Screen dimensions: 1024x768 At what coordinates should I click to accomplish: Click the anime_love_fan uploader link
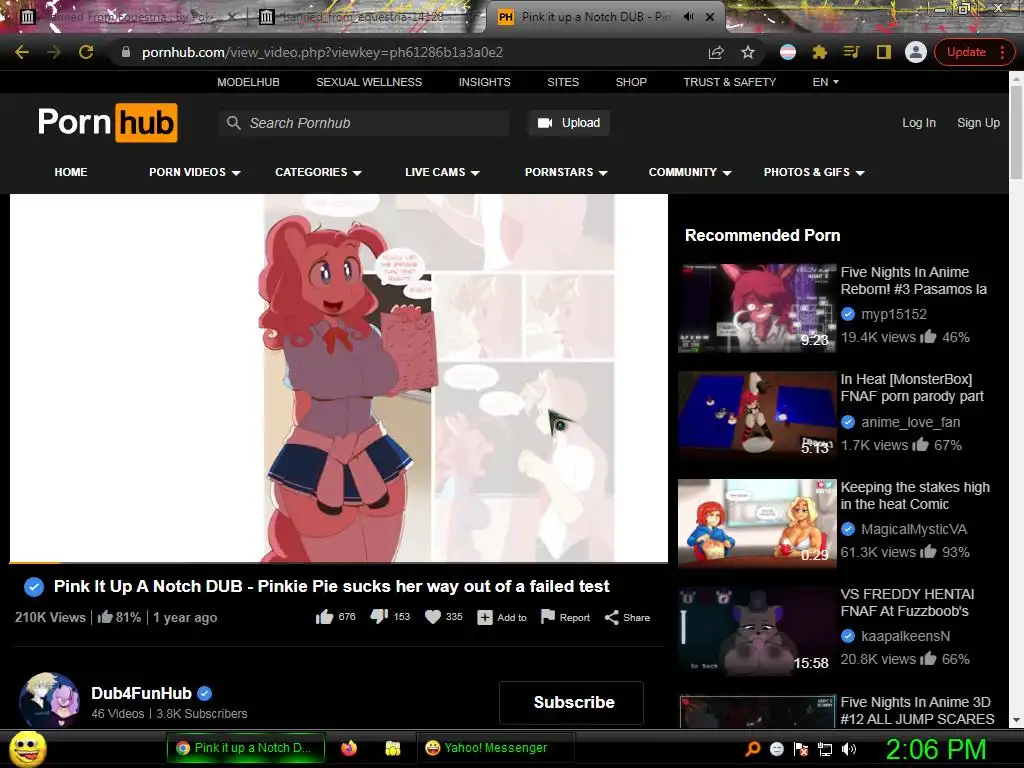[910, 422]
